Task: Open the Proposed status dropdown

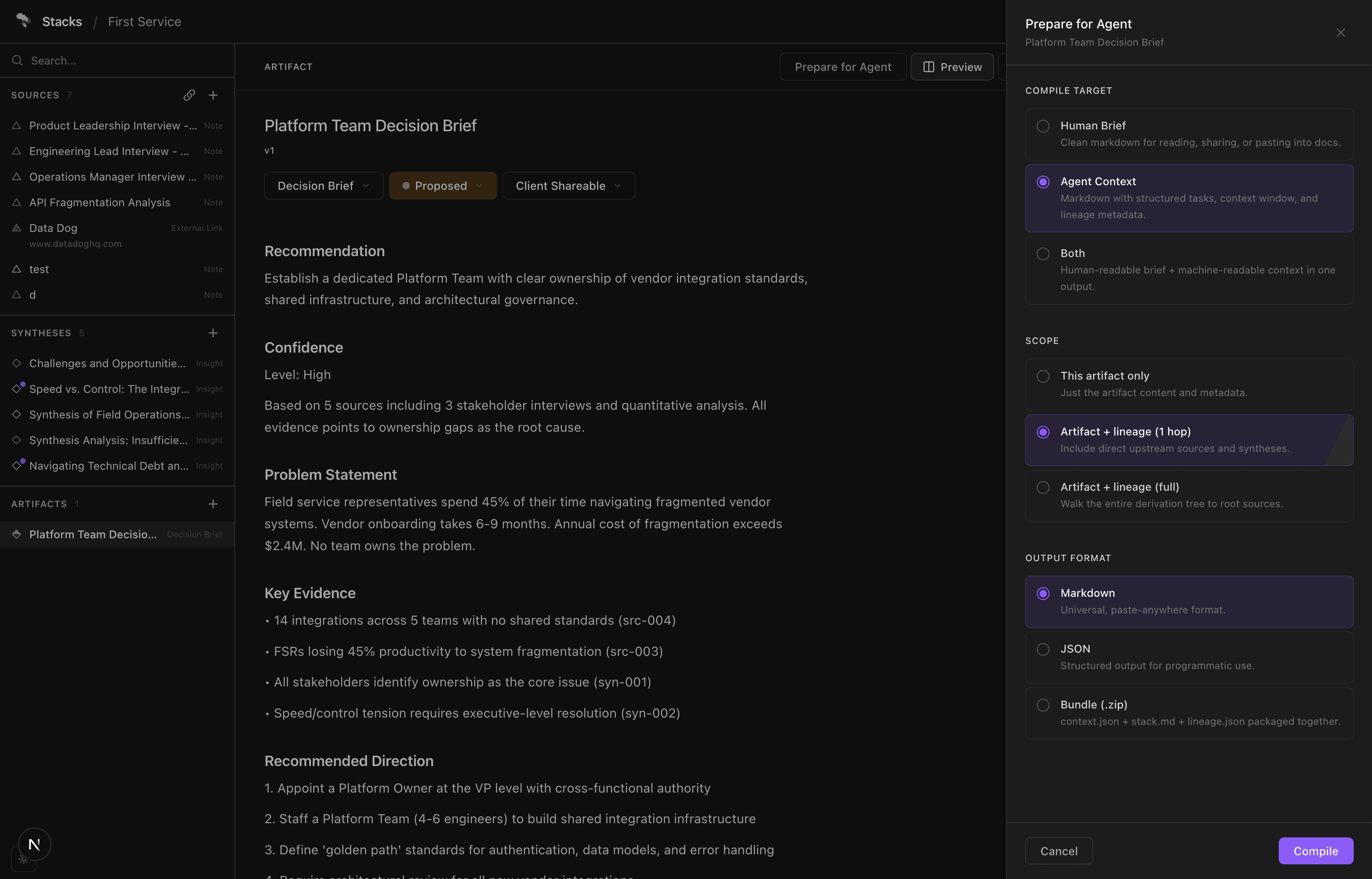Action: pyautogui.click(x=442, y=186)
